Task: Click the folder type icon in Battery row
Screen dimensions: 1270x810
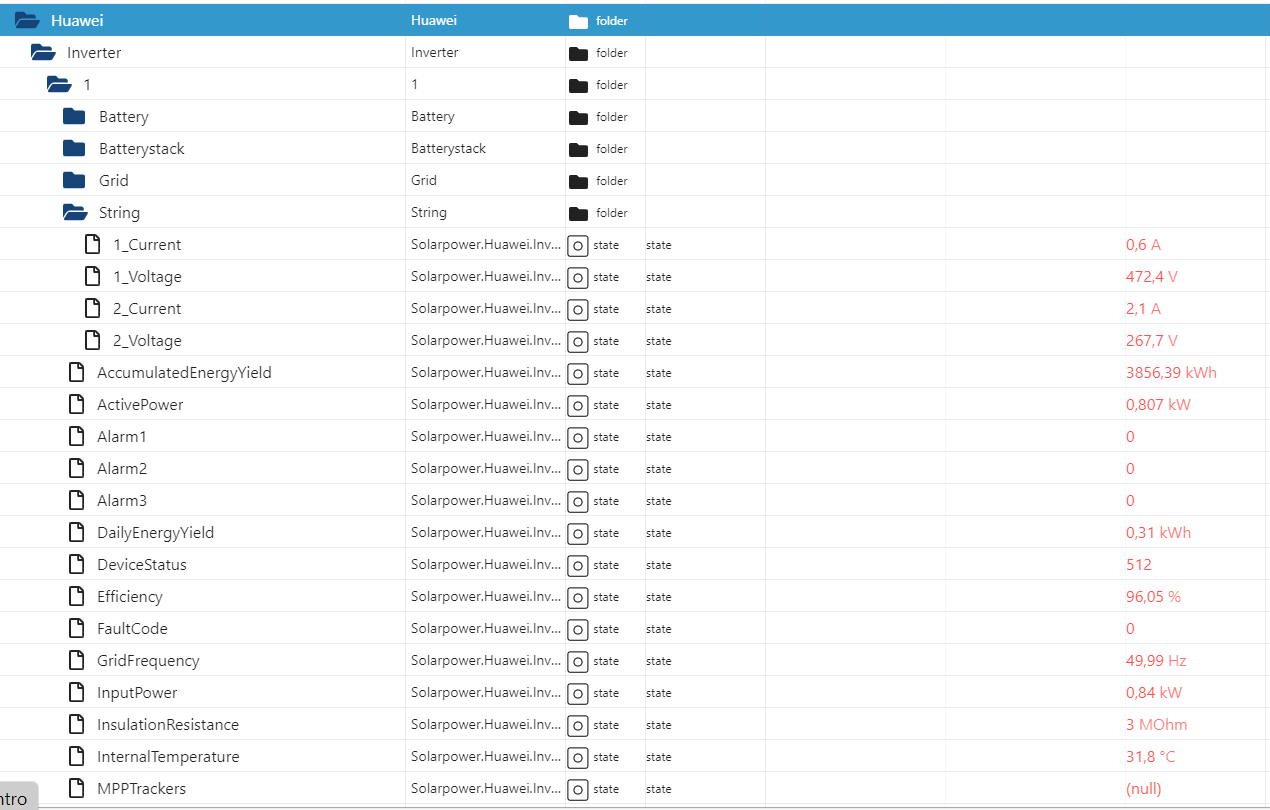Action: click(x=578, y=117)
